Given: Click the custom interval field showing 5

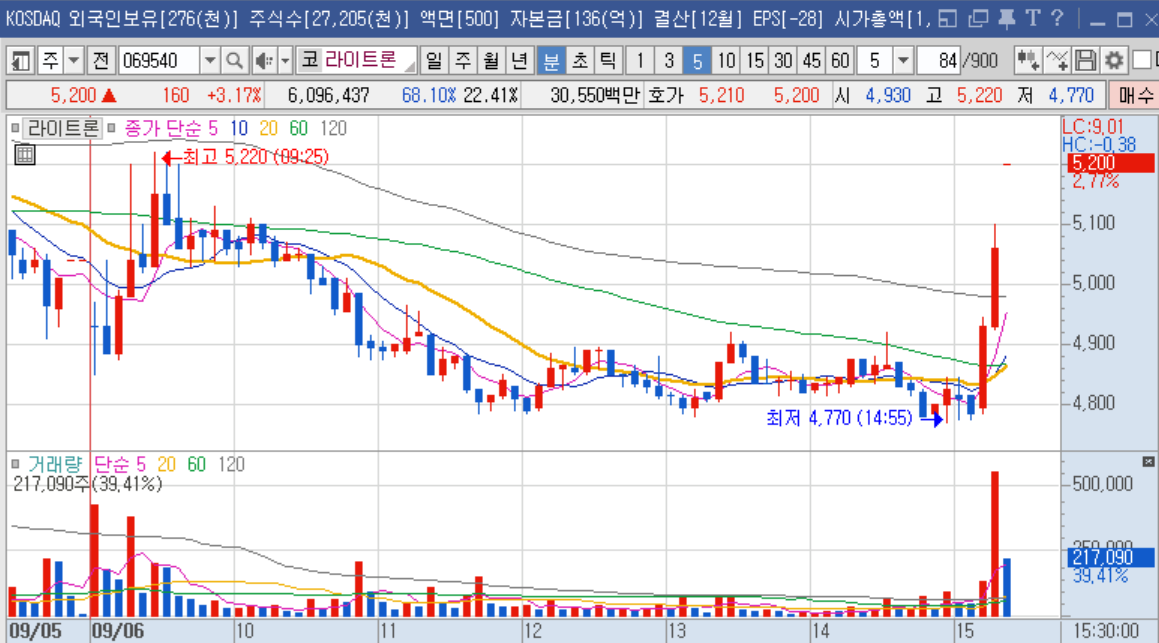Looking at the screenshot, I should (874, 61).
